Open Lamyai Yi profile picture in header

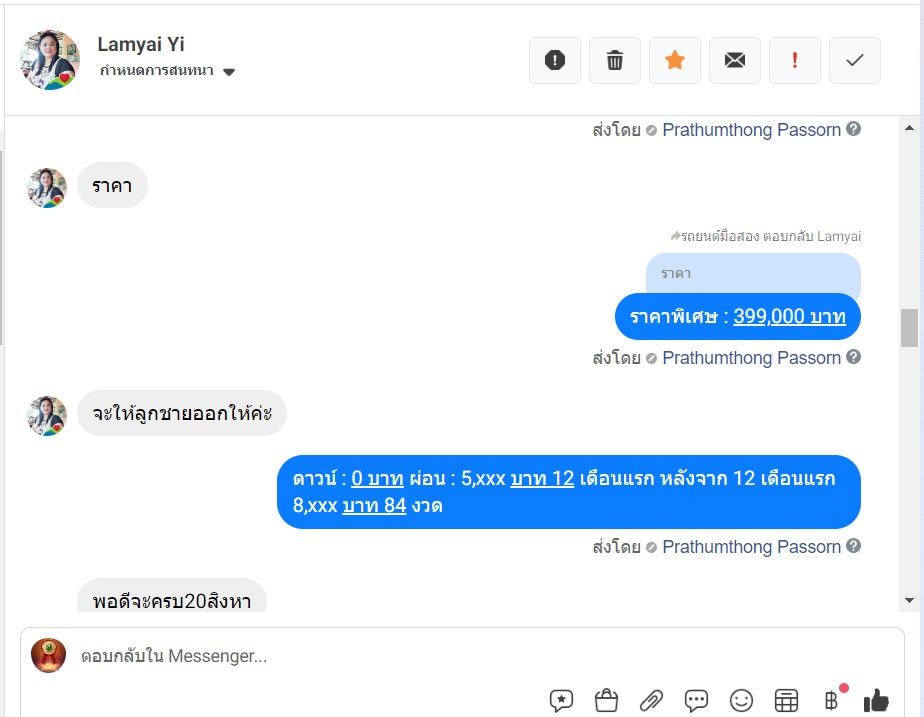[50, 60]
